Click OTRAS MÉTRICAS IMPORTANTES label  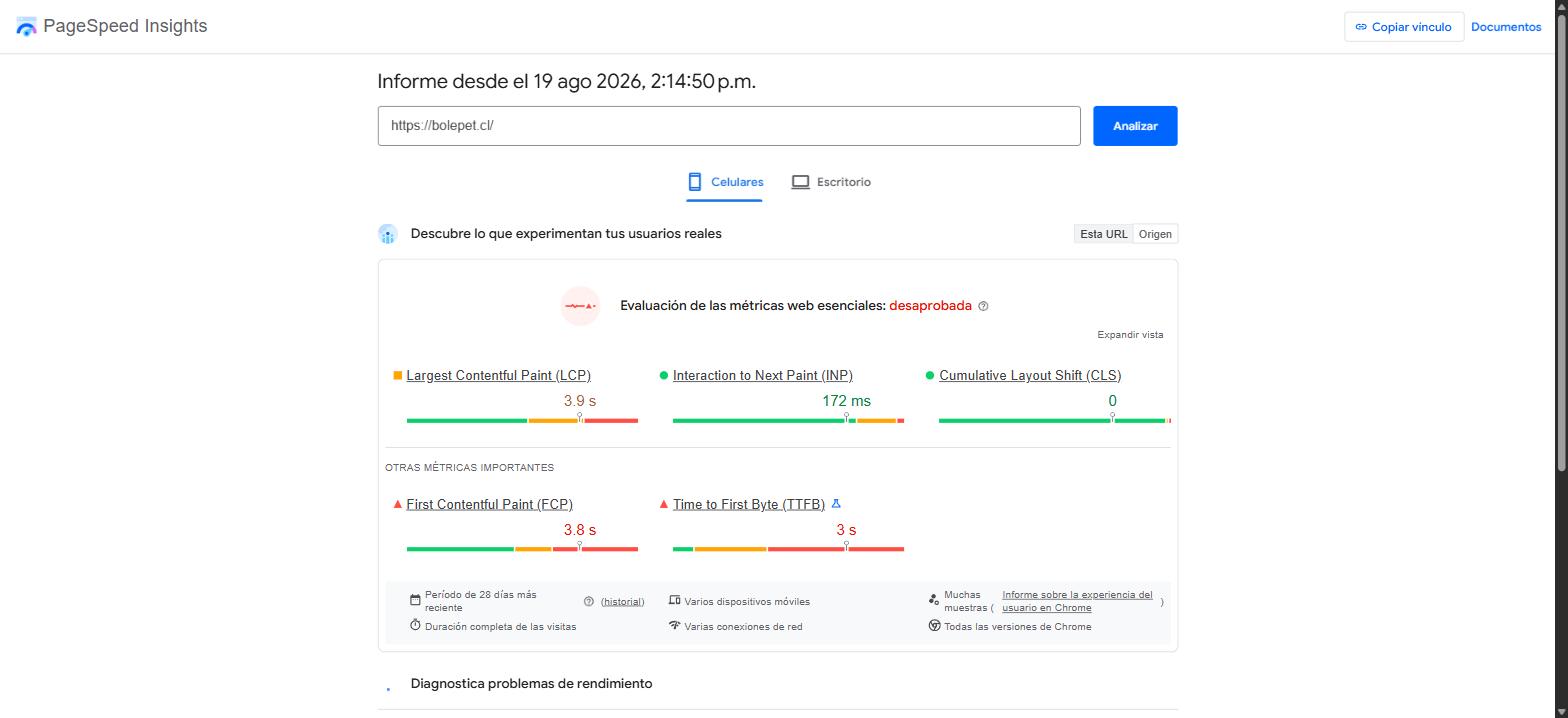(x=469, y=468)
